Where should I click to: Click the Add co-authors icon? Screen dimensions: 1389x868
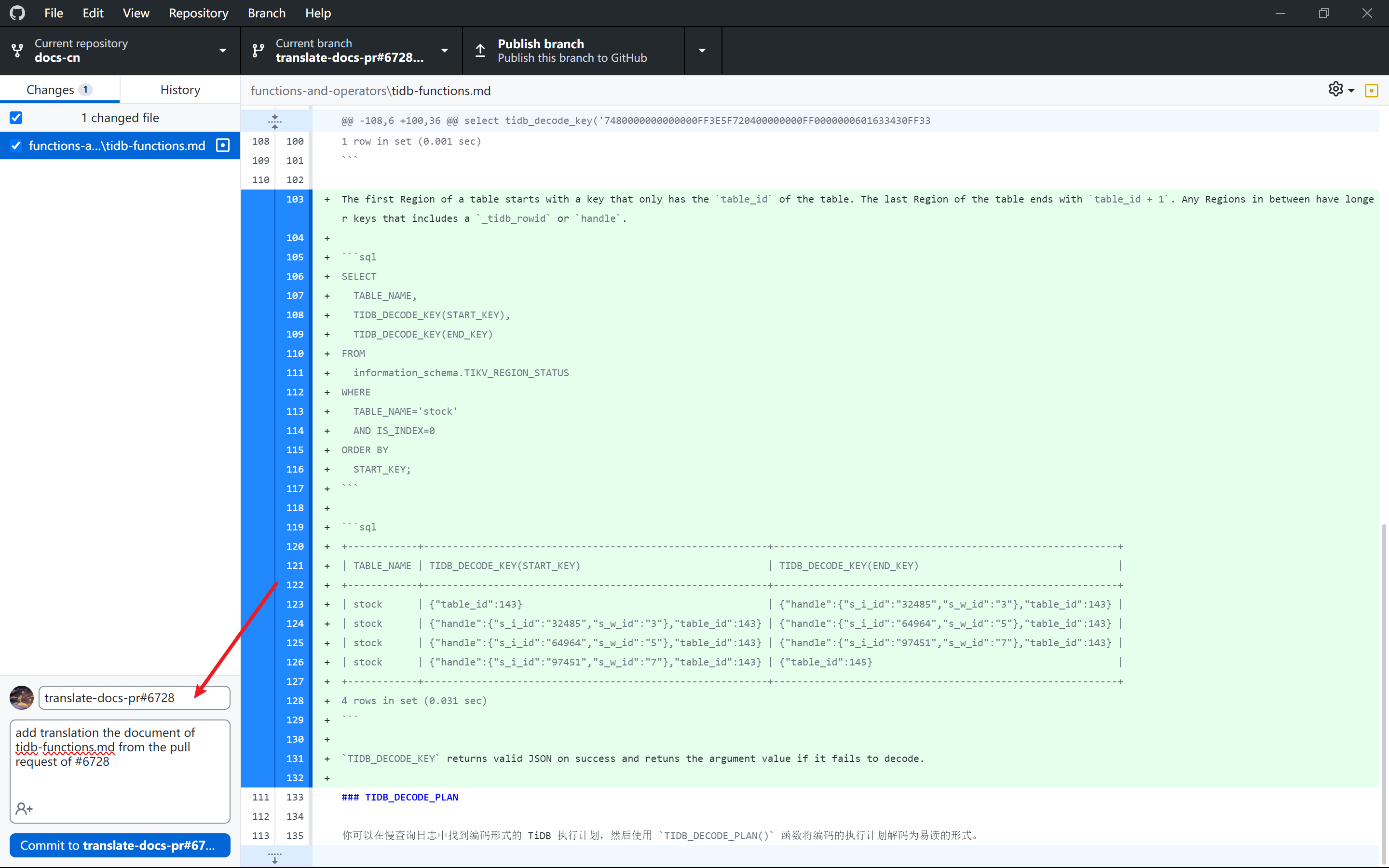click(24, 808)
